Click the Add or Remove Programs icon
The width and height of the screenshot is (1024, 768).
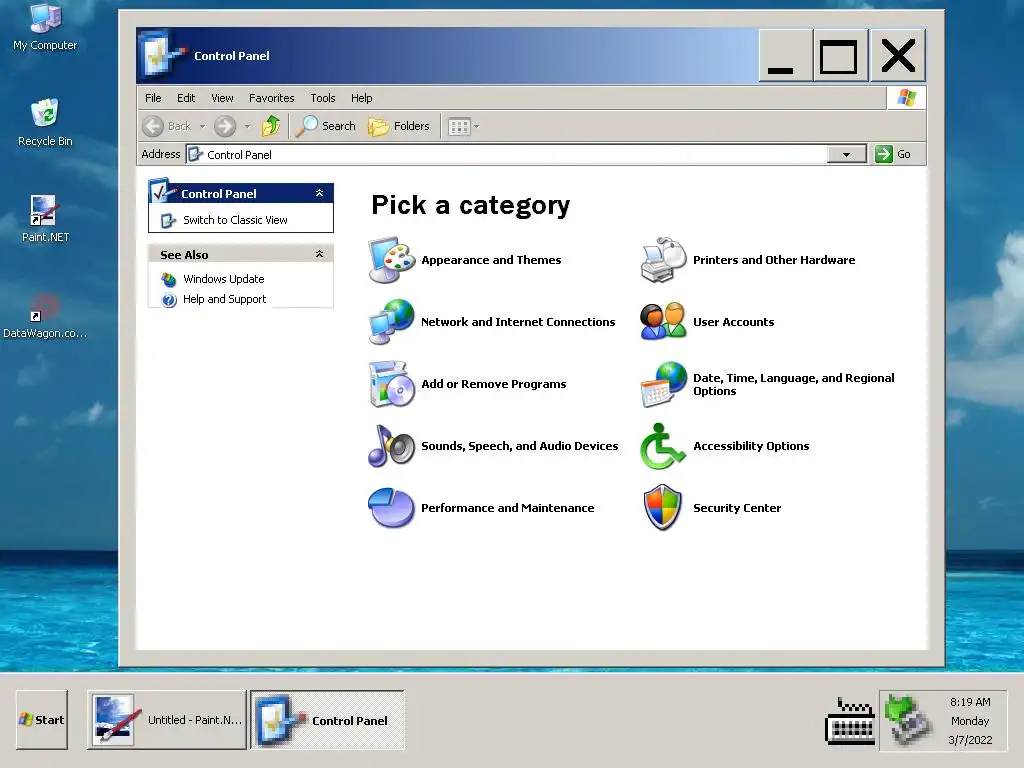[x=392, y=384]
